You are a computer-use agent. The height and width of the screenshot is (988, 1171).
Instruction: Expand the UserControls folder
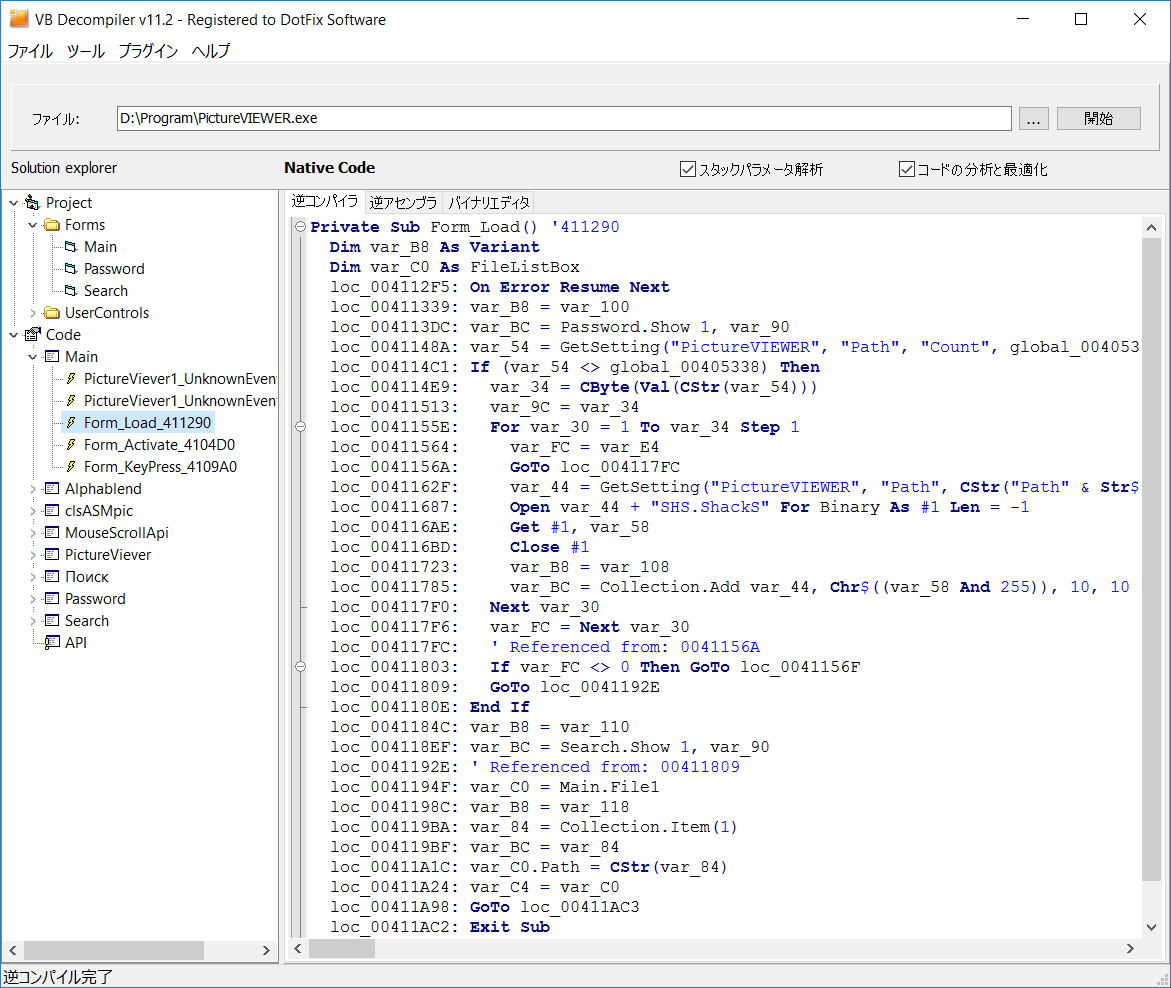pos(33,313)
